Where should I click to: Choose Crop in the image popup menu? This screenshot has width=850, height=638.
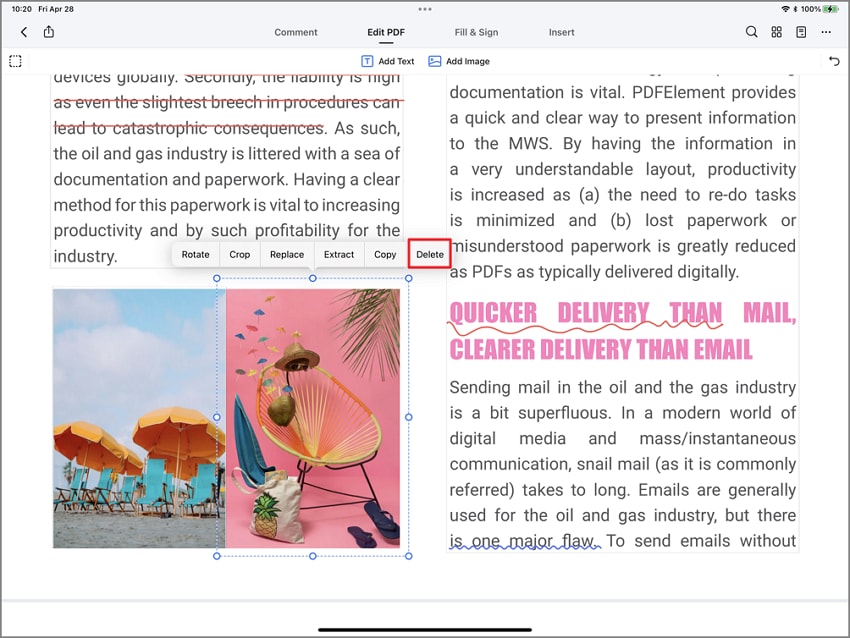[x=240, y=254]
